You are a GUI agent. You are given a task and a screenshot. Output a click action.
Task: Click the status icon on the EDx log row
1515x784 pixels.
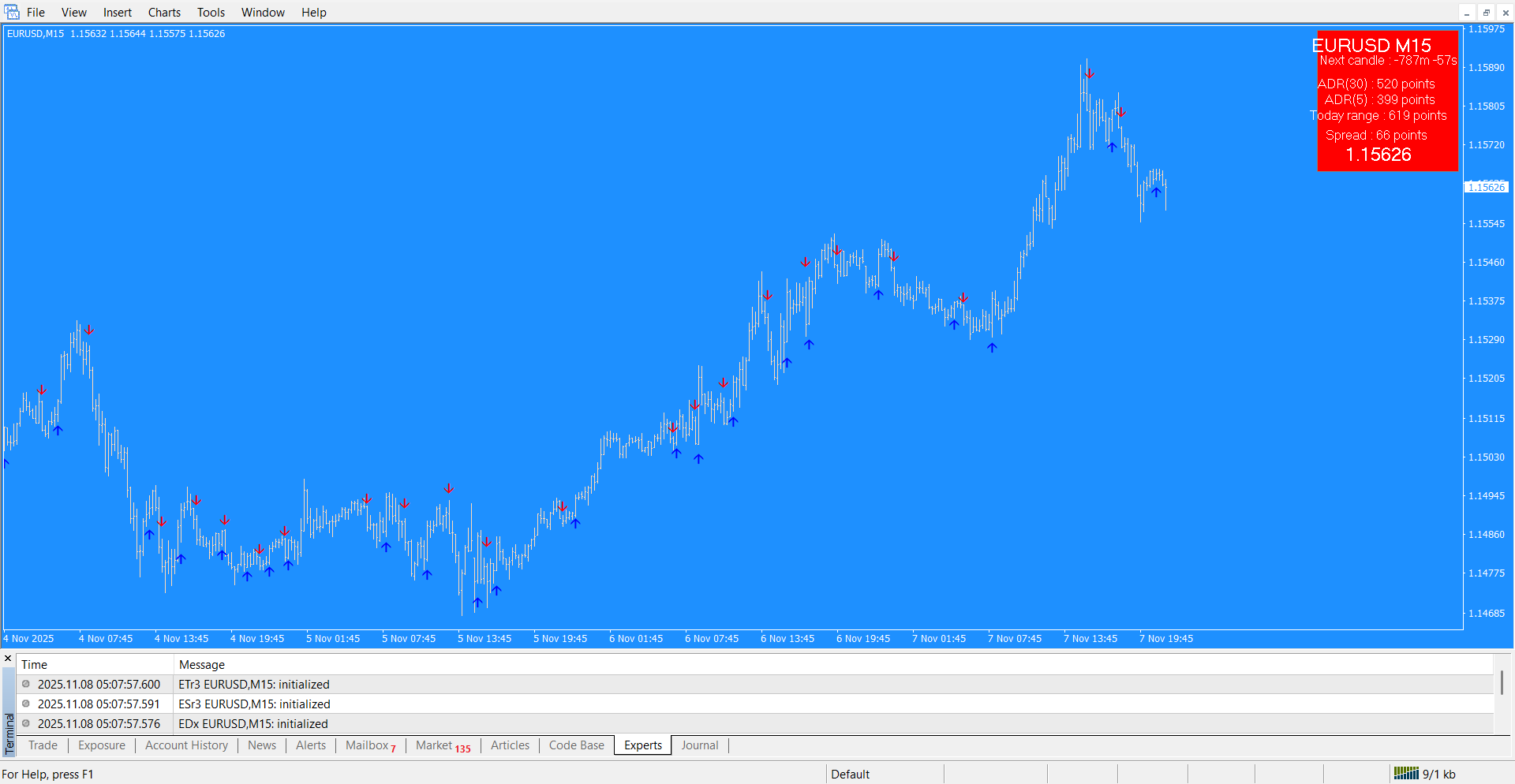click(26, 723)
